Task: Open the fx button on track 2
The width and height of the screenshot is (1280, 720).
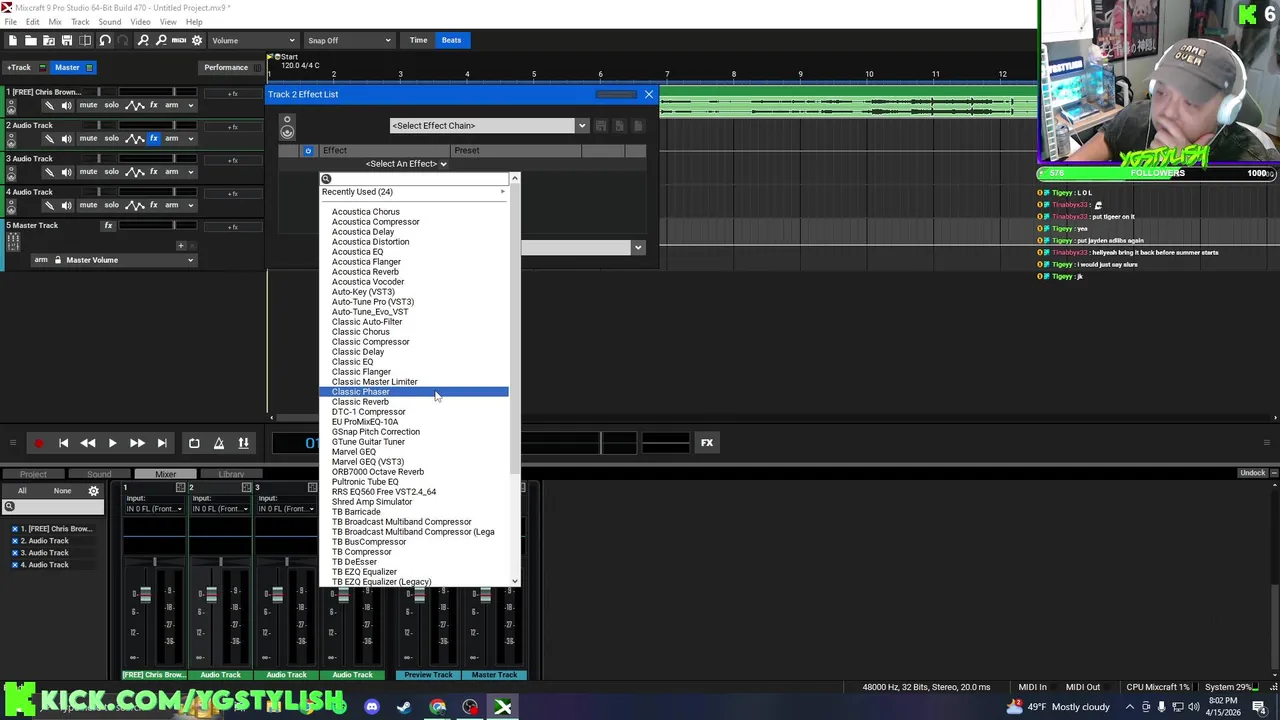Action: 153,138
